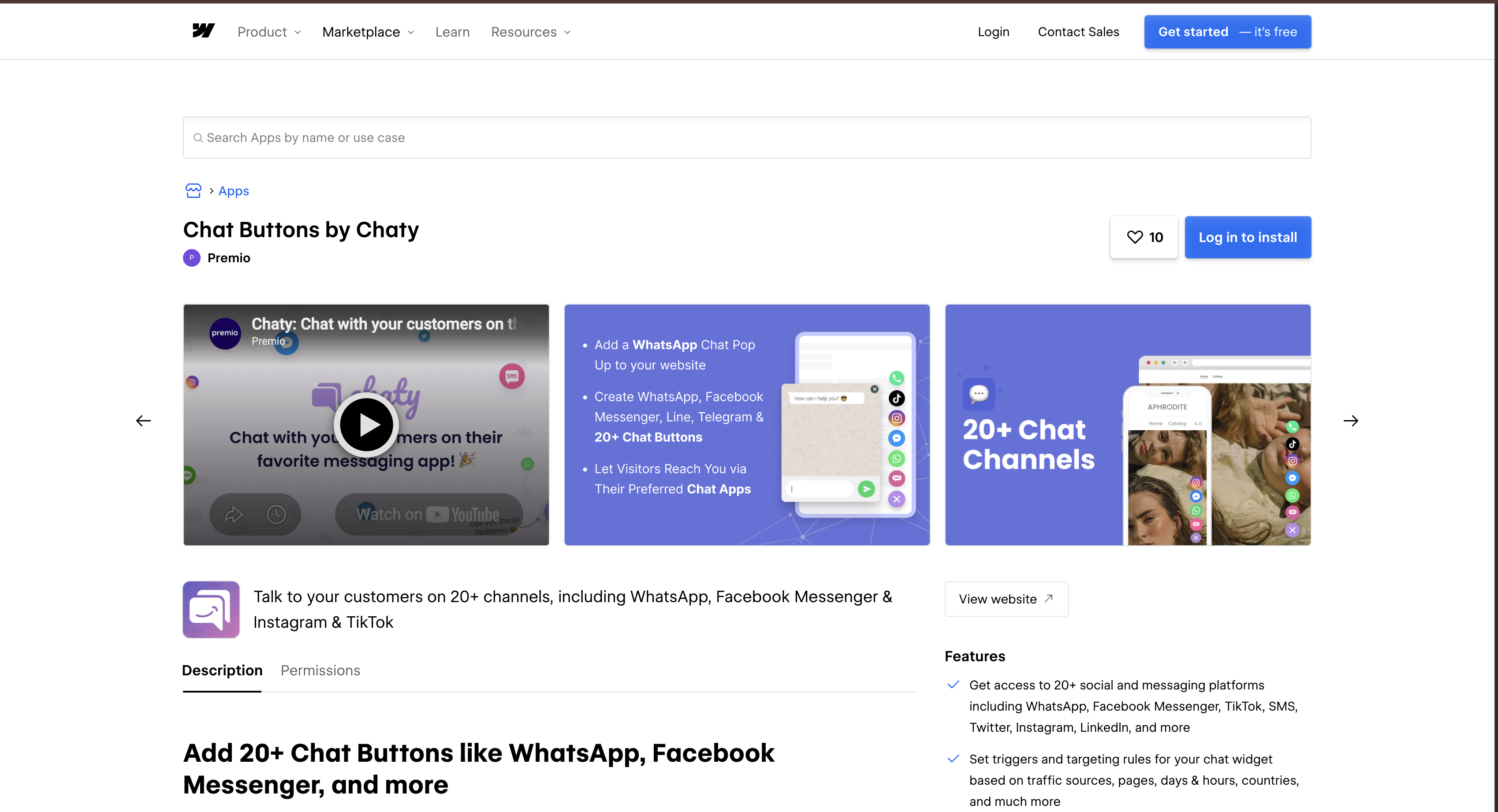Expand the Resources menu
This screenshot has height=812, width=1498.
coord(531,32)
